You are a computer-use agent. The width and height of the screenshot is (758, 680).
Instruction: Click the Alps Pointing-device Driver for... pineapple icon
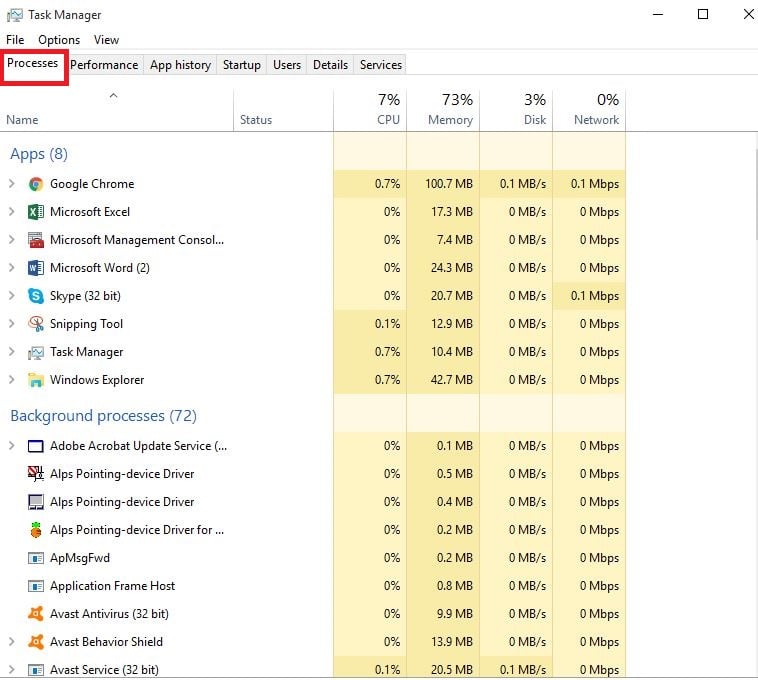[36, 530]
